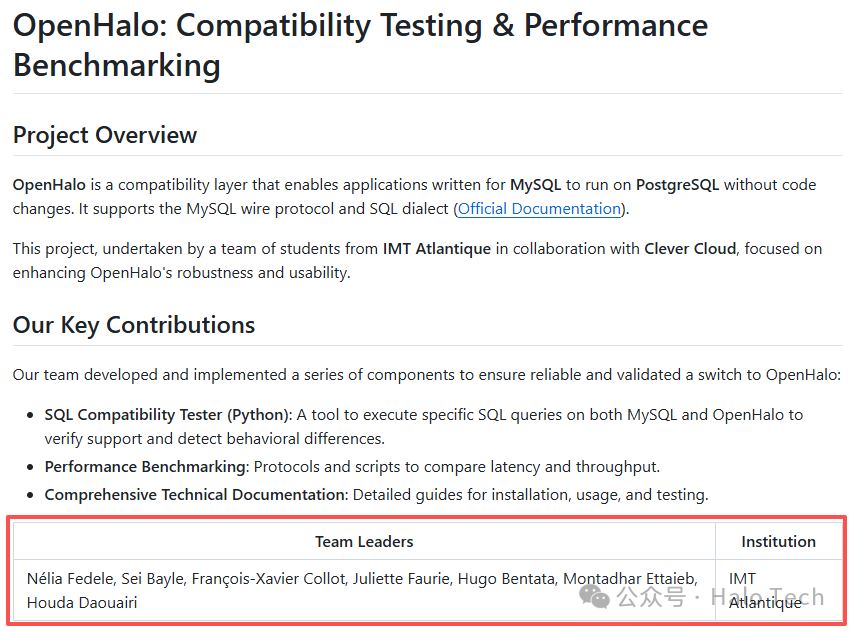Select the Team Leaders table header
Image resolution: width=852 pixels, height=631 pixels.
click(x=364, y=541)
